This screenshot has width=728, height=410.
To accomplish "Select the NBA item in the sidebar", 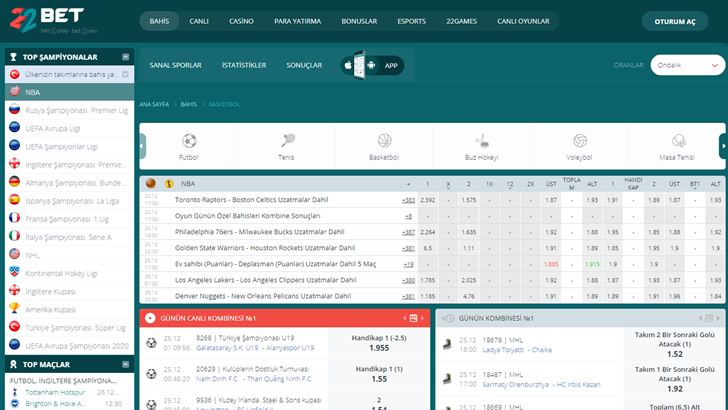I will pyautogui.click(x=70, y=92).
